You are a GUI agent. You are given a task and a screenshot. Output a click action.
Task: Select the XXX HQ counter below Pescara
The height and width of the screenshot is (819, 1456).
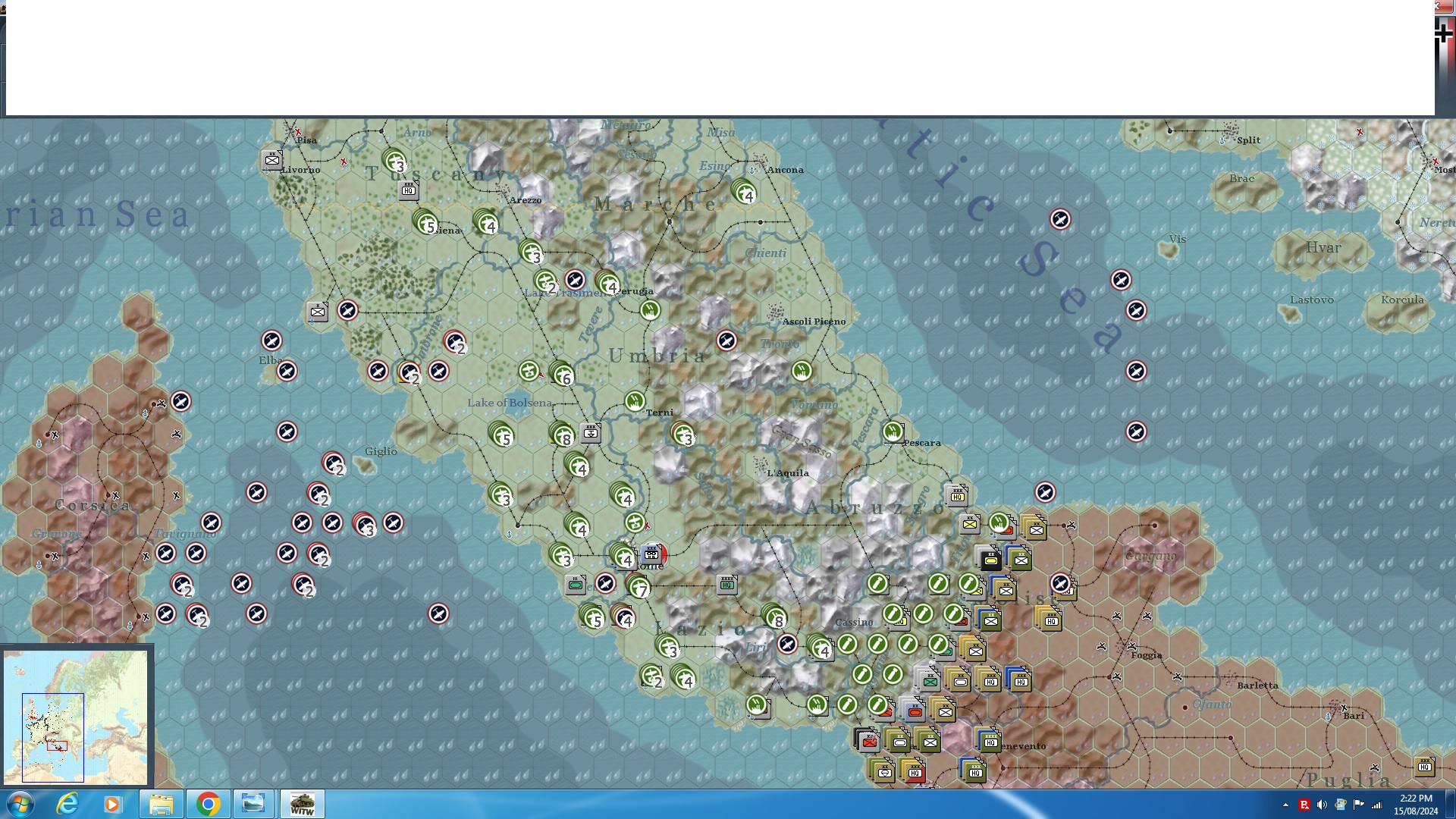[958, 496]
